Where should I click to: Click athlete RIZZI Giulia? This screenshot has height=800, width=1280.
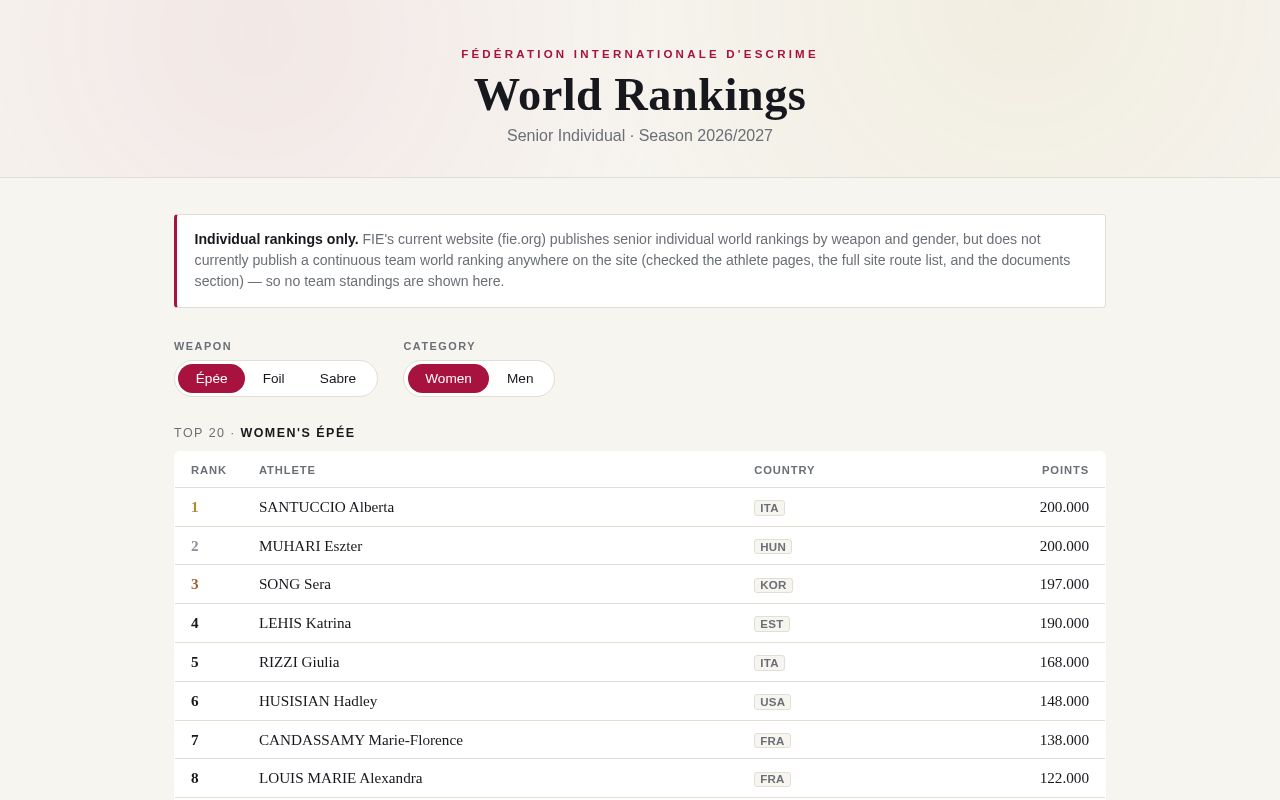(x=299, y=662)
